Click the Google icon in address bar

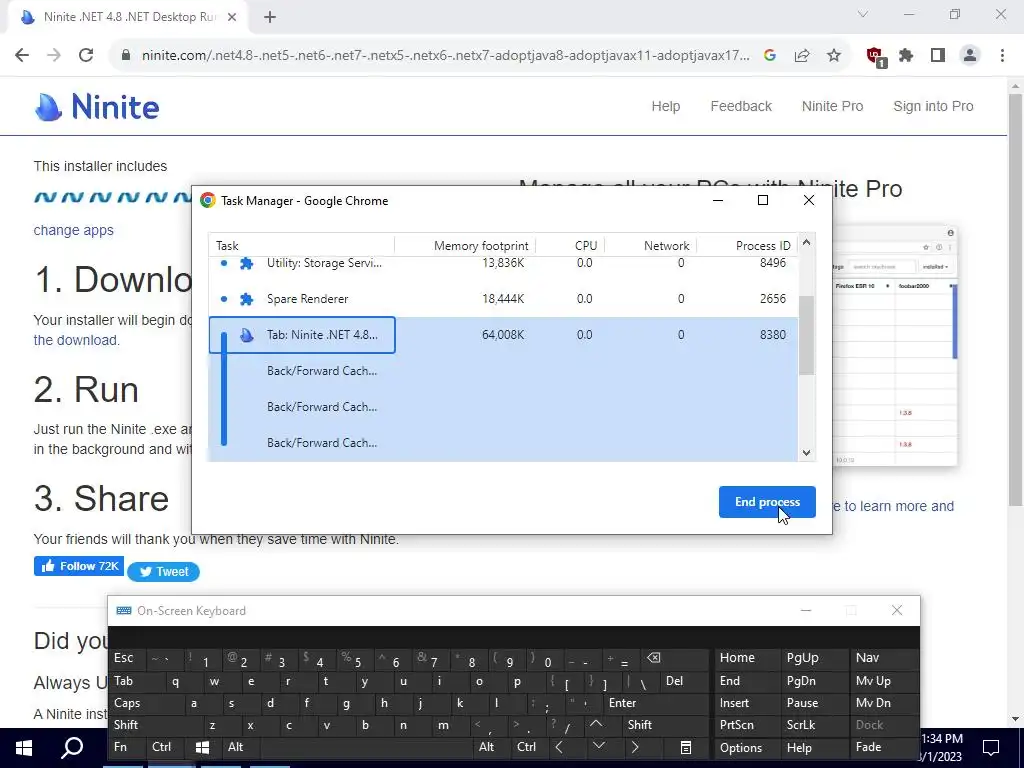[x=770, y=56]
